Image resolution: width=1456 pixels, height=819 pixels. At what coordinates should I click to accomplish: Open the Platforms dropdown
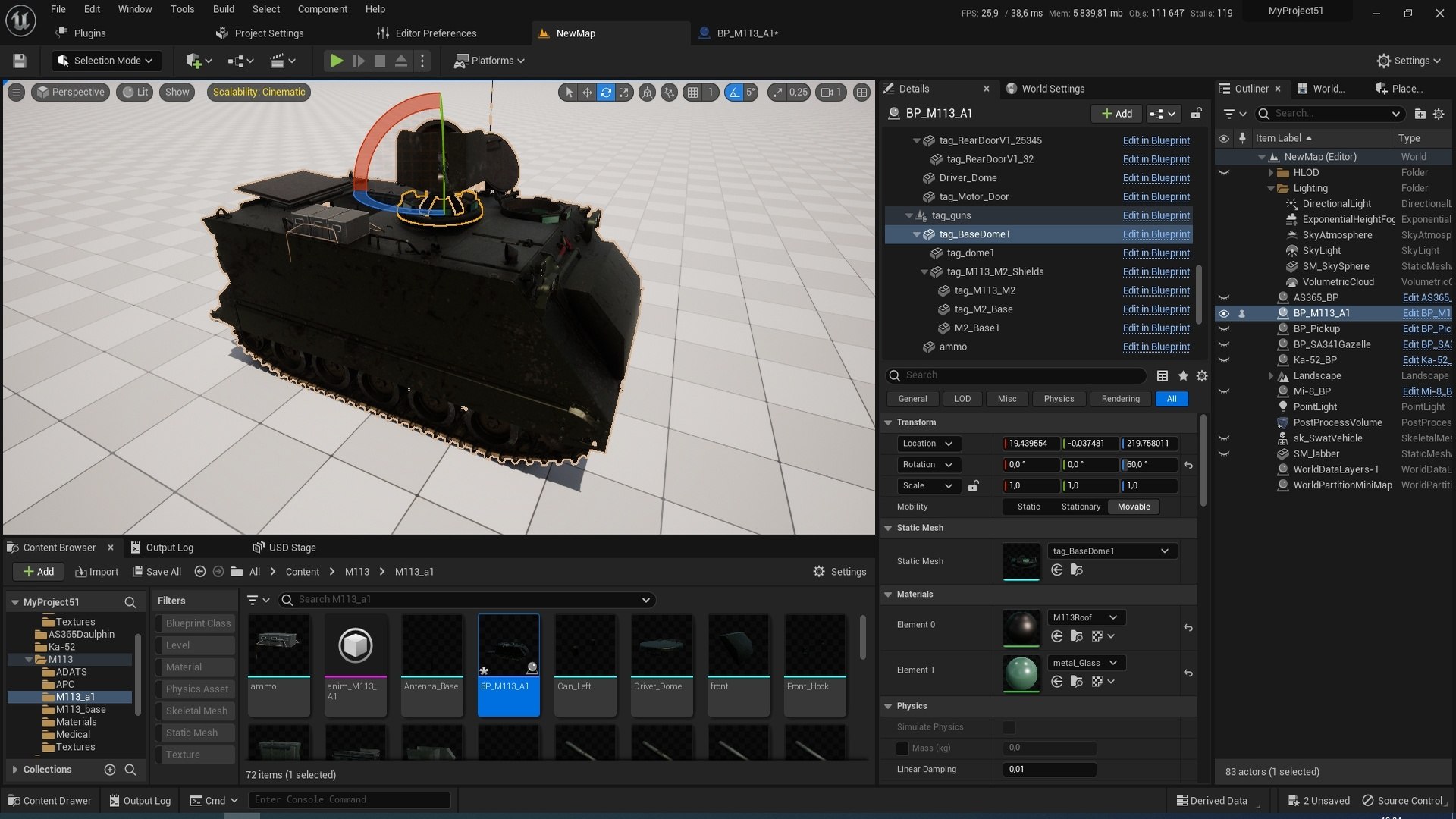click(x=489, y=61)
